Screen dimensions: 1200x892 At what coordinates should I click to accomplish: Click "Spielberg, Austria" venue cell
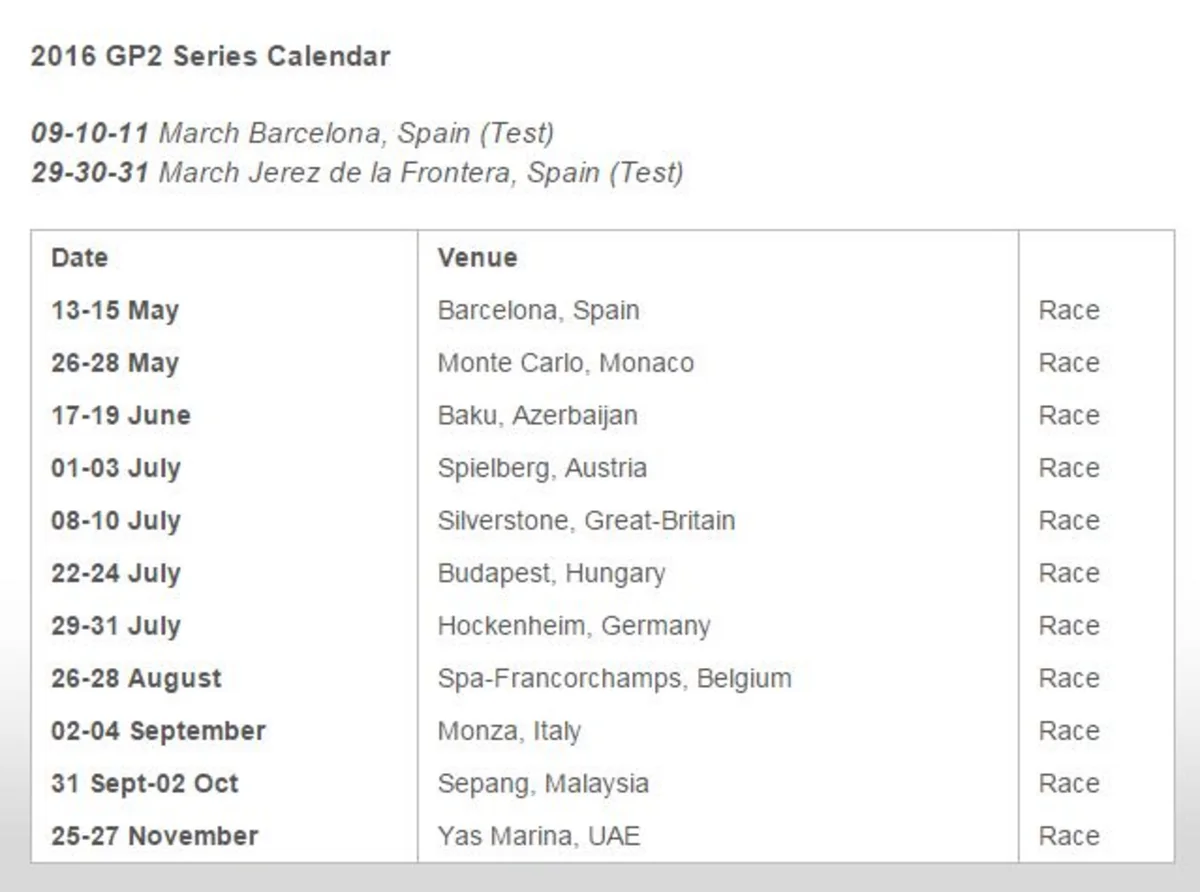(542, 468)
